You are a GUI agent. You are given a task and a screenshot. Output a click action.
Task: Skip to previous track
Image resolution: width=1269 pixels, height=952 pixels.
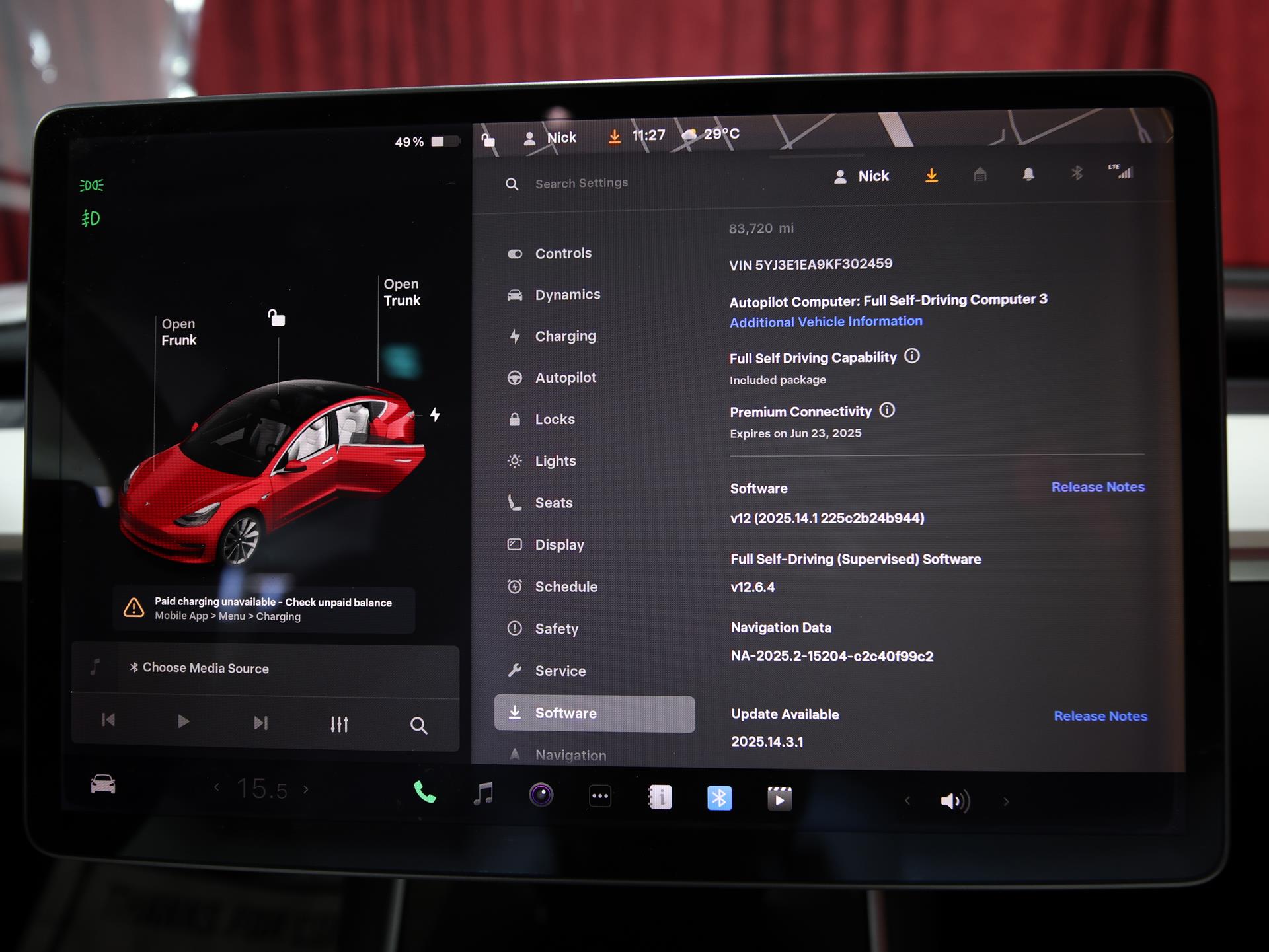click(108, 719)
